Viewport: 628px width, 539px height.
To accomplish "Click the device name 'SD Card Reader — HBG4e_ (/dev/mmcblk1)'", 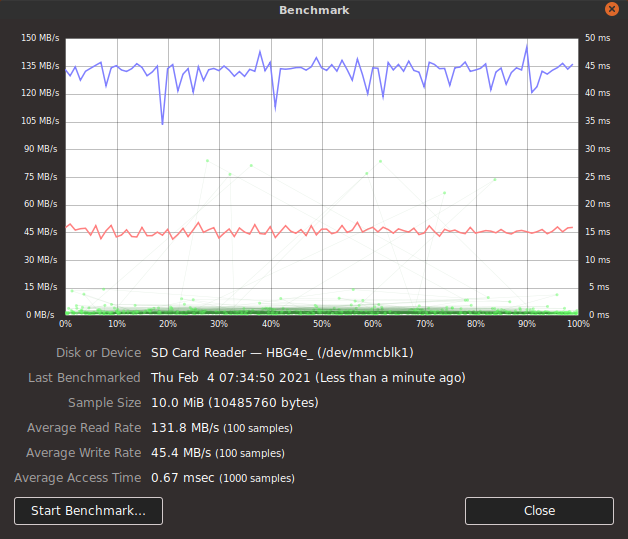I will [x=282, y=352].
